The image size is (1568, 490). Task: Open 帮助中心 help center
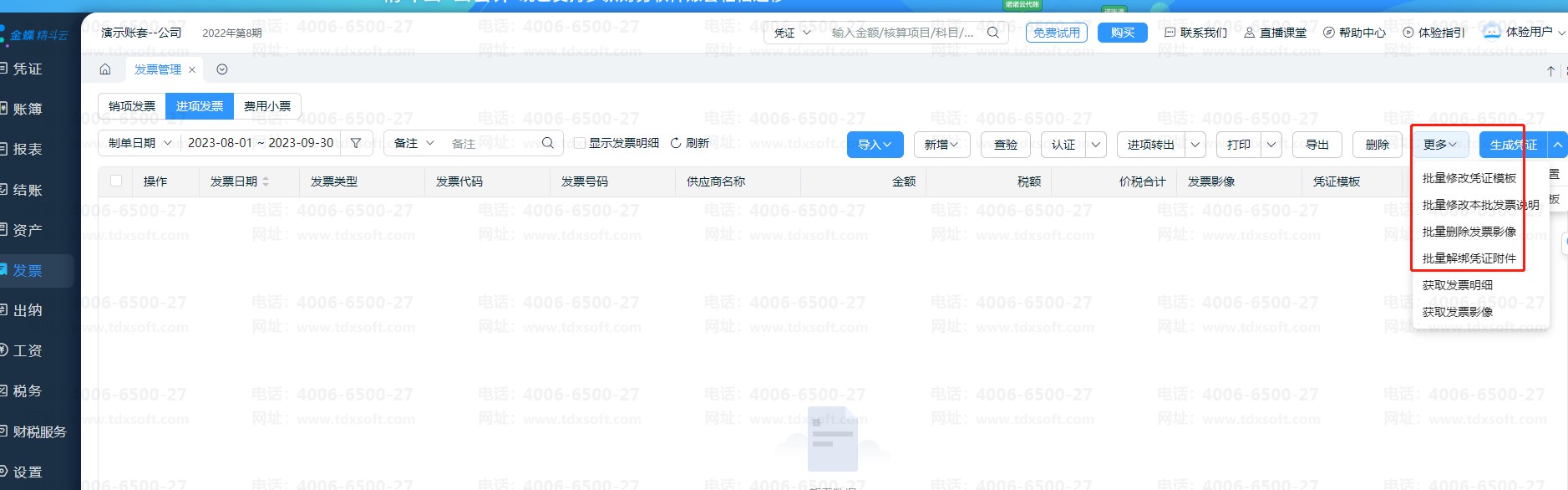point(1354,33)
